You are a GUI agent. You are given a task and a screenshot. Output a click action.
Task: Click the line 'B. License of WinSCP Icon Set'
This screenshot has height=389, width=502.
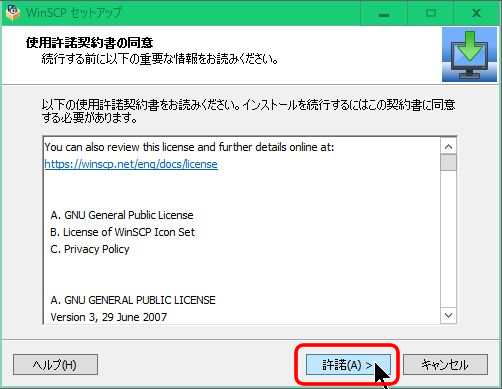(x=123, y=232)
